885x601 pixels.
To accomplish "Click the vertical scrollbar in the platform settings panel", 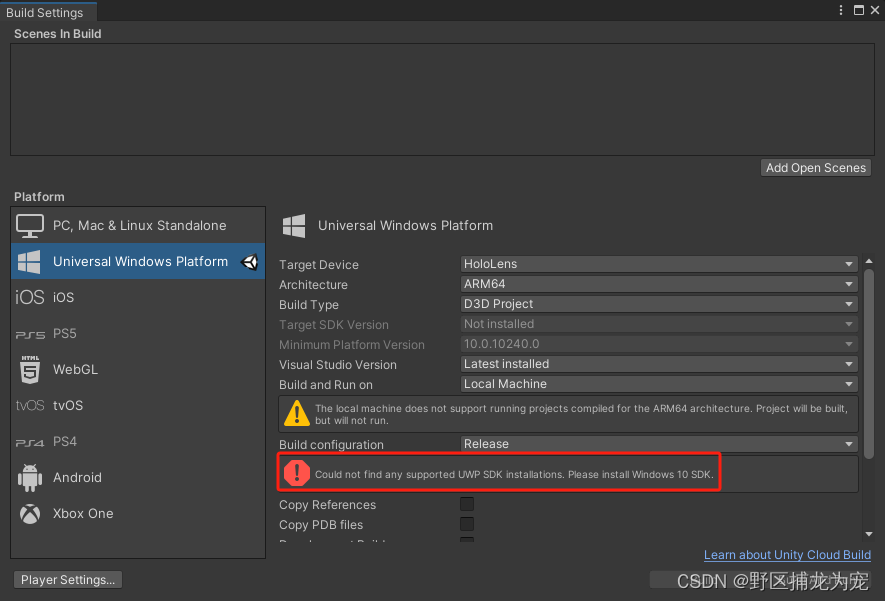I will click(x=869, y=360).
